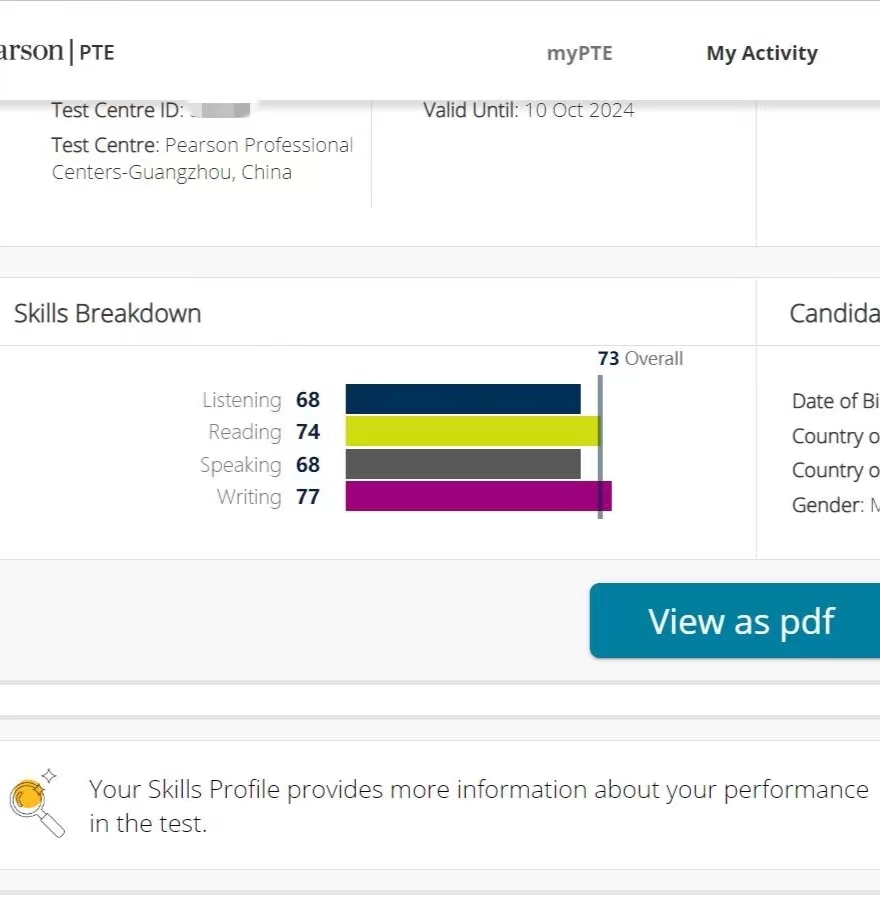880x902 pixels.
Task: Click the gray Speaking score bar
Action: point(463,464)
